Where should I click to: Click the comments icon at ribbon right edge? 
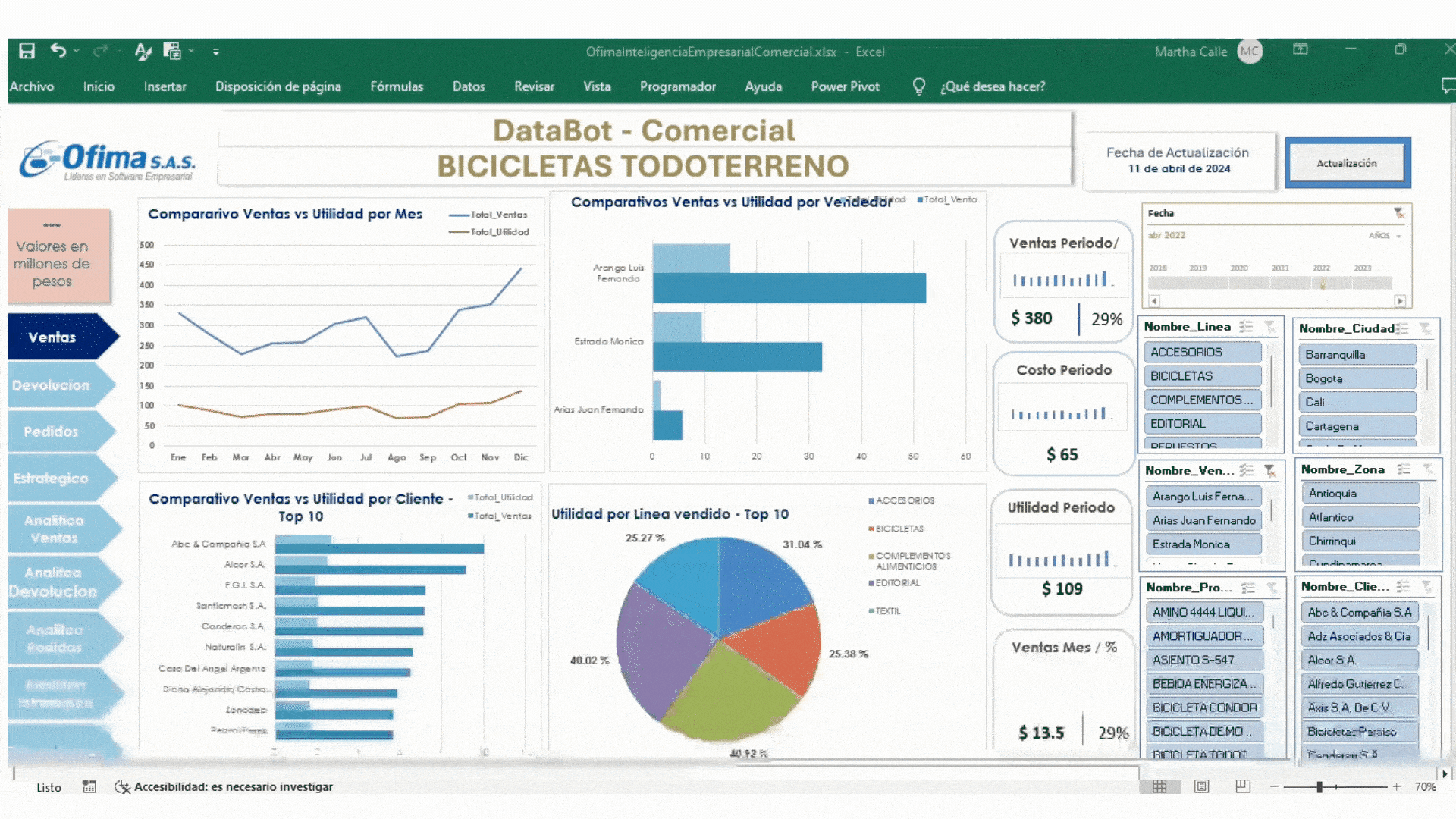point(1448,86)
